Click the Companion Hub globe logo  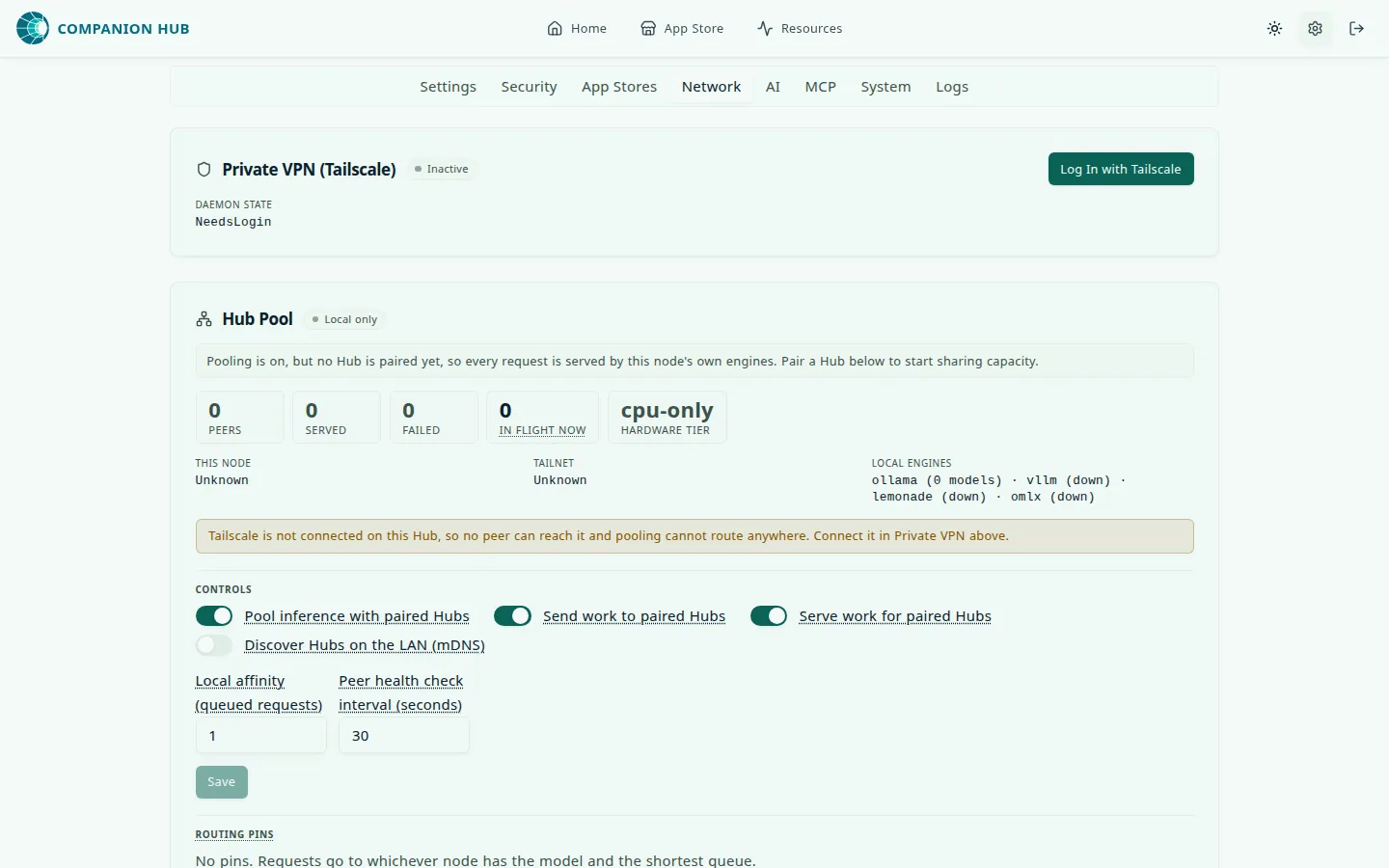(33, 28)
